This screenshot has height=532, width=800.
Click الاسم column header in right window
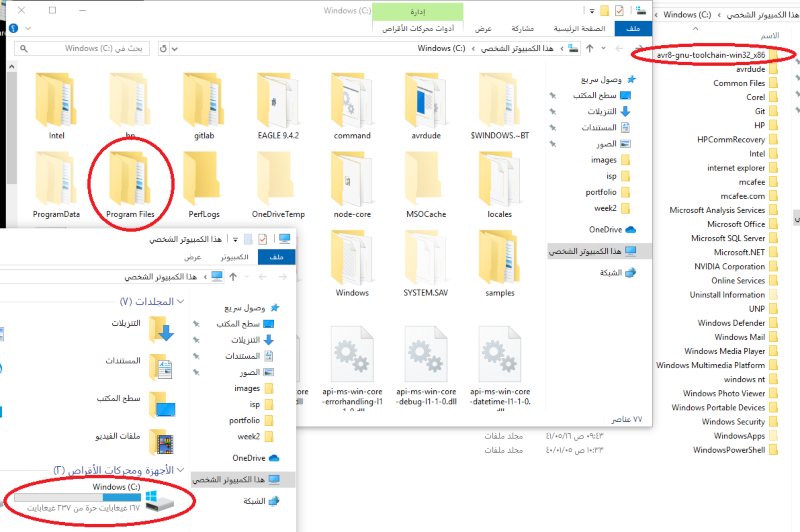pyautogui.click(x=770, y=35)
